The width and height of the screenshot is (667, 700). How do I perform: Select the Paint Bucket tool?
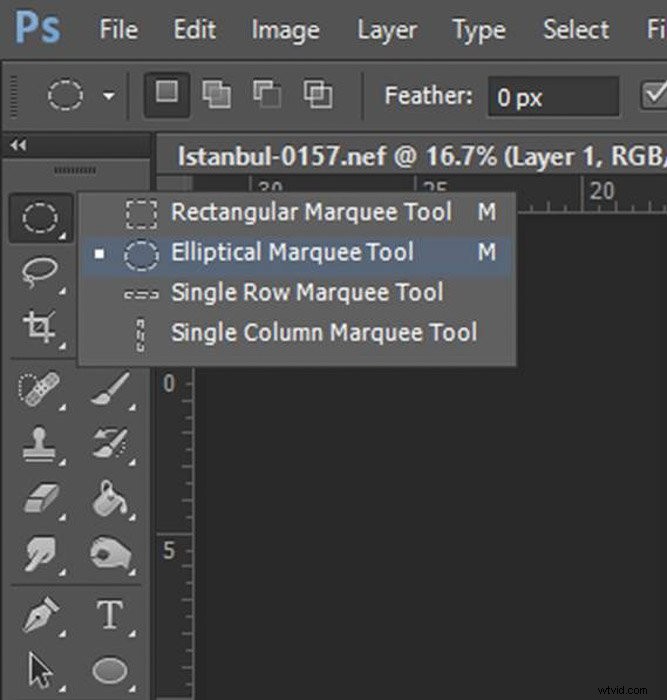(111, 499)
